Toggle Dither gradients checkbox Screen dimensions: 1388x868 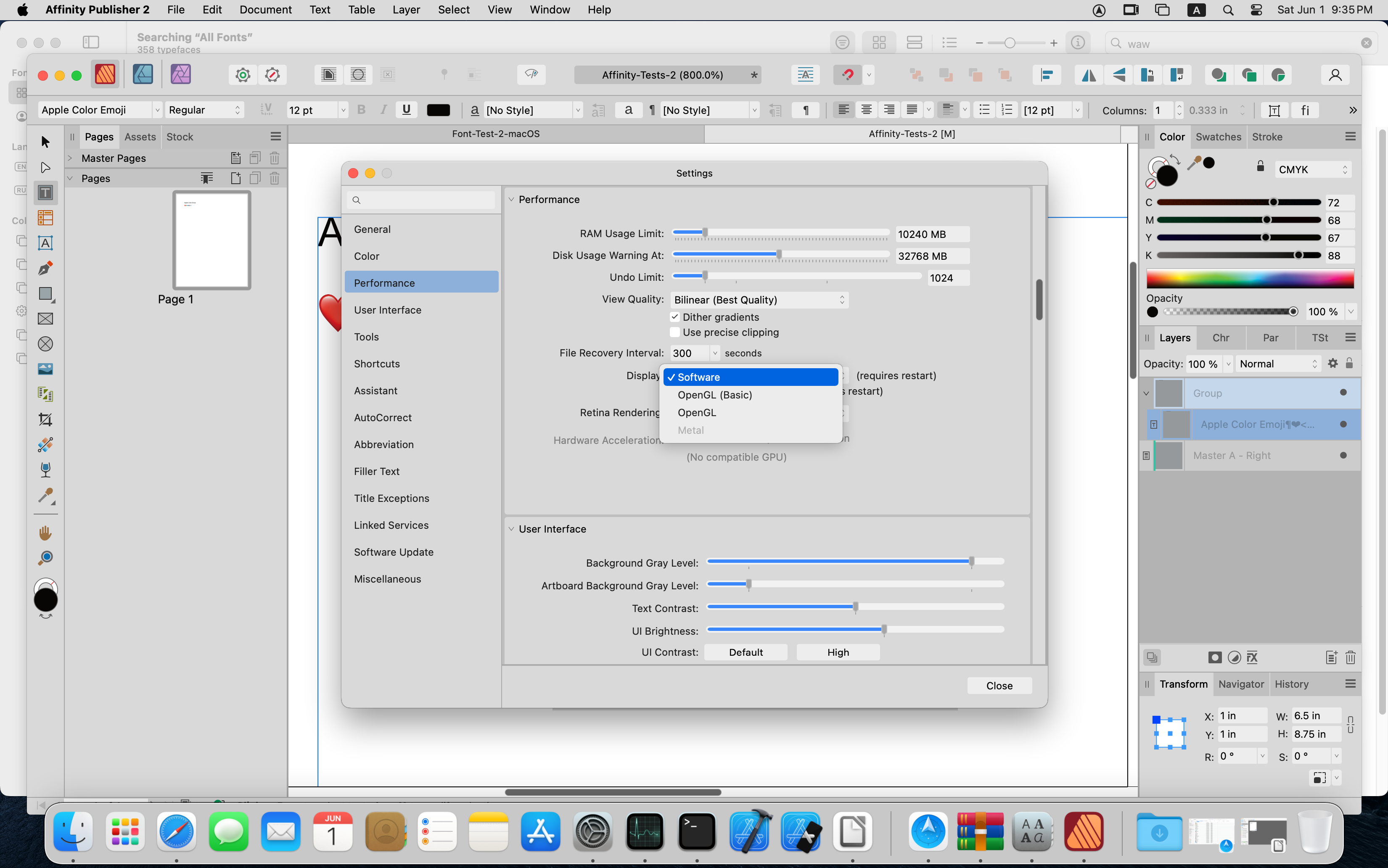[675, 317]
